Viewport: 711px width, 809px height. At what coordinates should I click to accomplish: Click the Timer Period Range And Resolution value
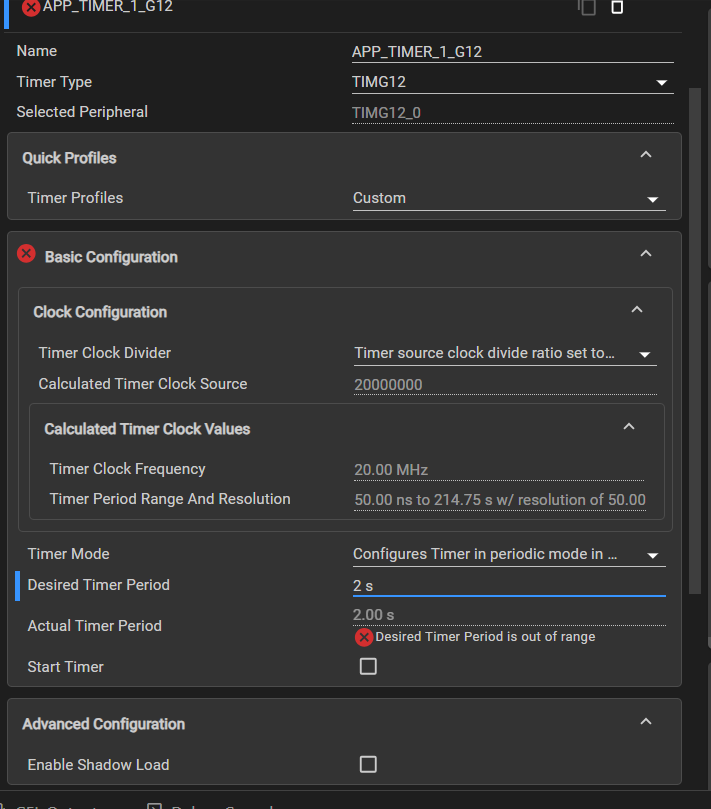[499, 500]
